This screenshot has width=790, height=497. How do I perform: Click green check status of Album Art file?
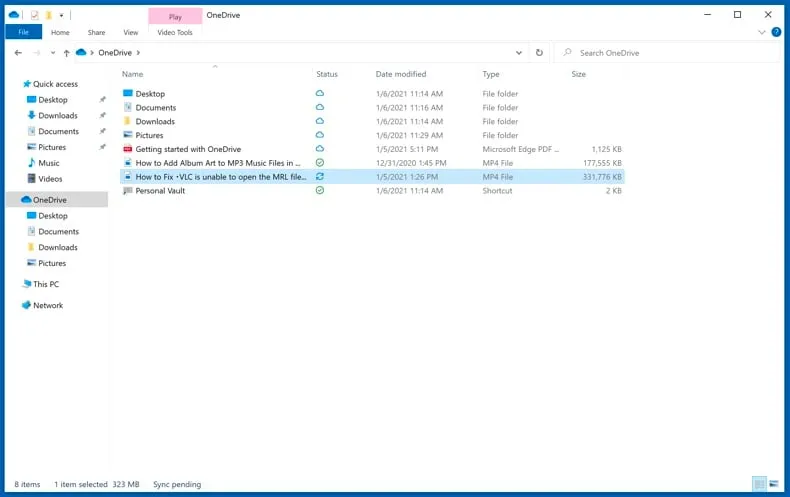pyautogui.click(x=319, y=162)
